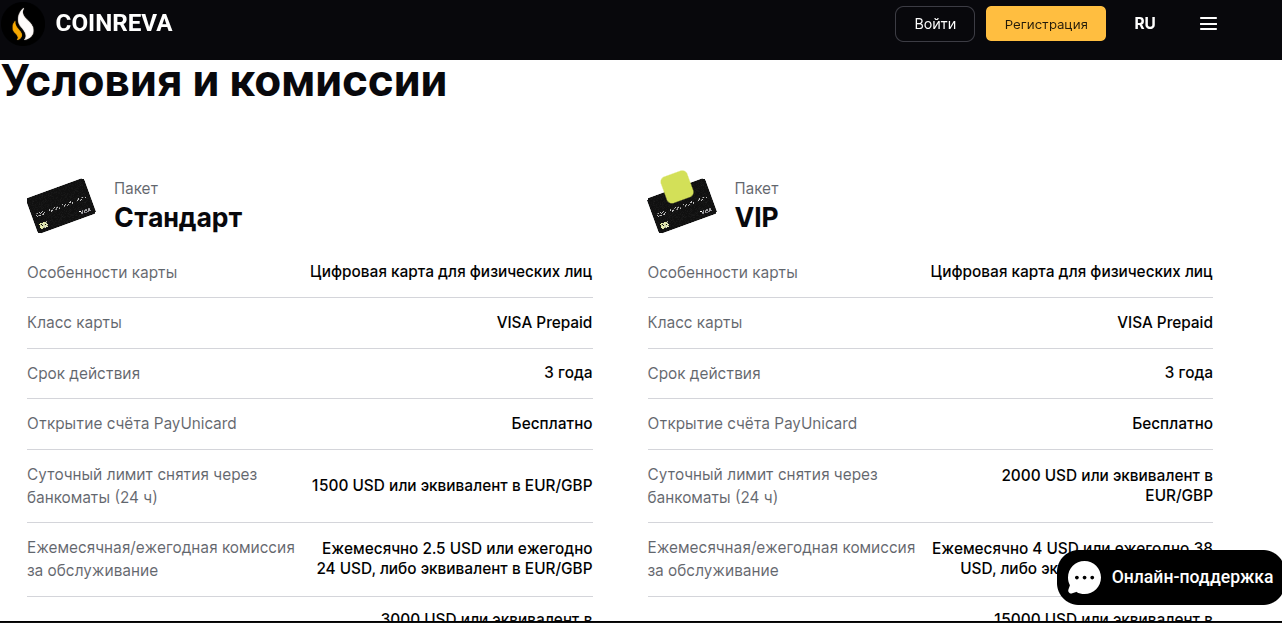Image resolution: width=1282 pixels, height=623 pixels.
Task: Click the row divider under VISA Prepaid
Action: pyautogui.click(x=309, y=347)
